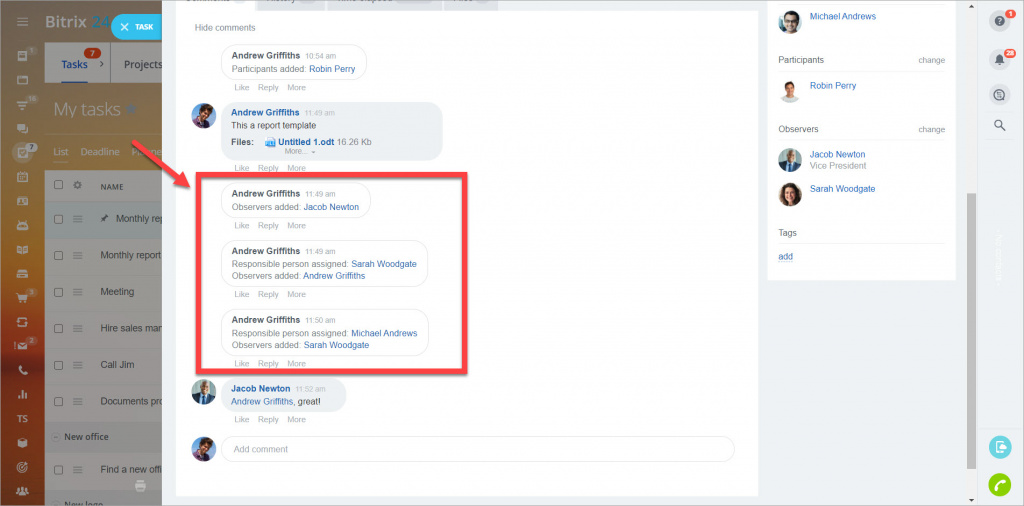Open the robot icon in sidebar

pyautogui.click(x=22, y=225)
